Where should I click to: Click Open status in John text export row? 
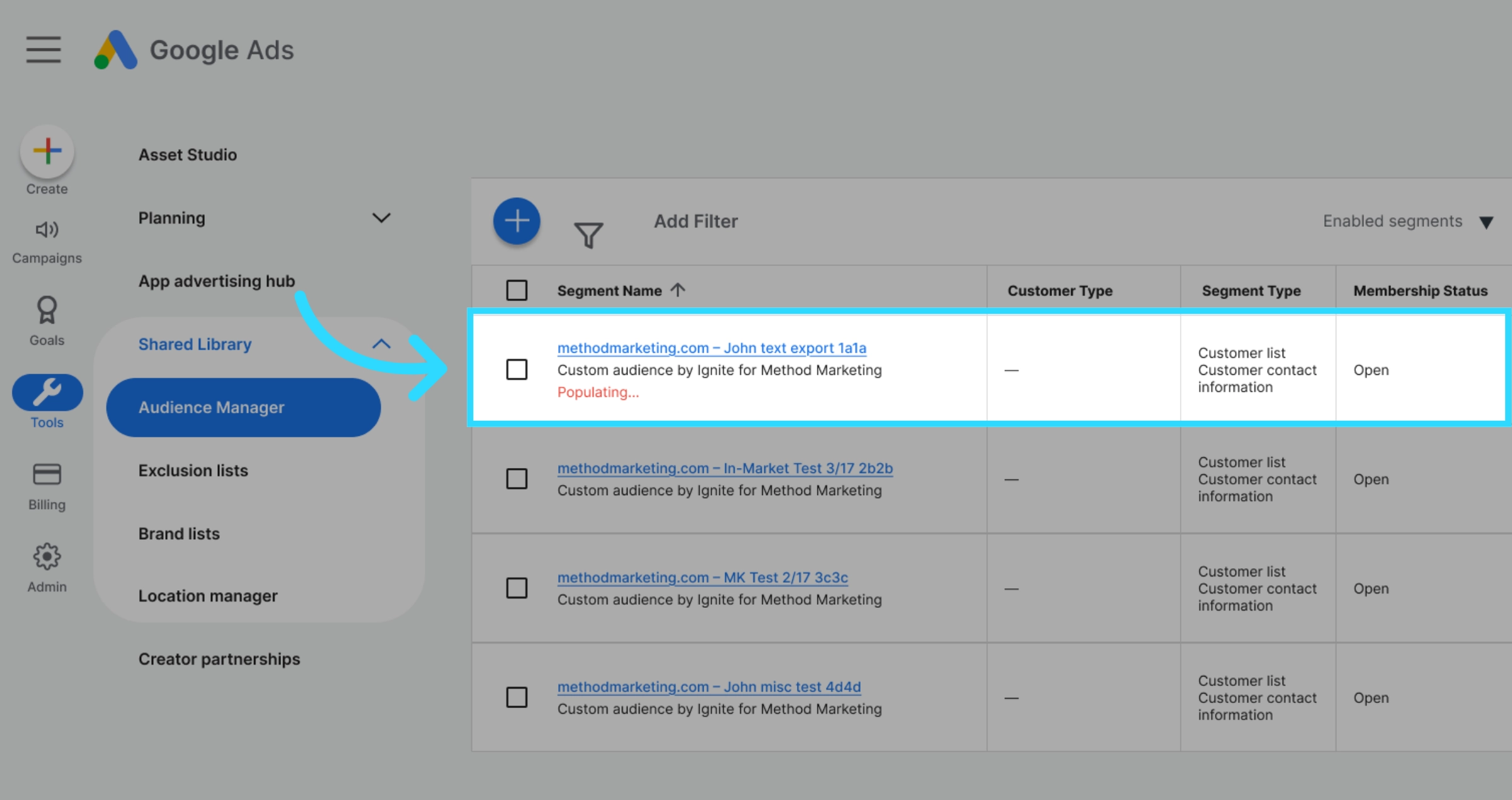[x=1371, y=370]
